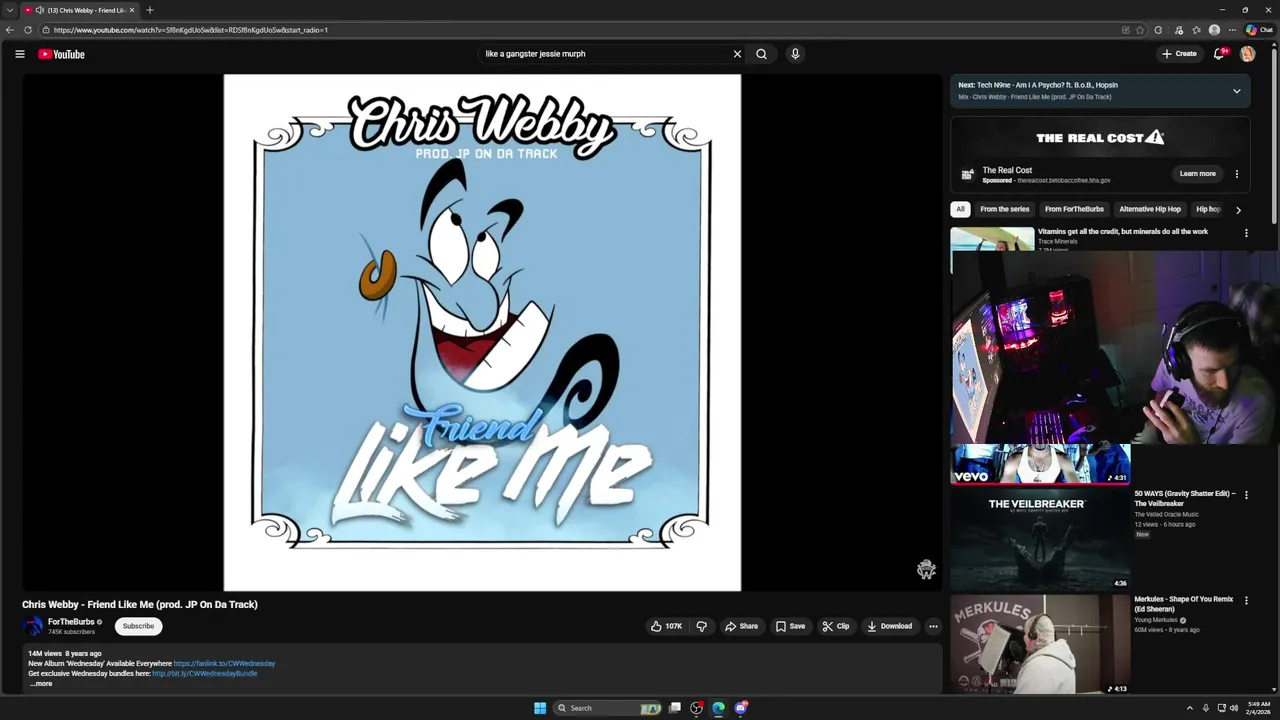Screen dimensions: 1280x720
Task: Start voice search with the microphone
Action: point(795,54)
